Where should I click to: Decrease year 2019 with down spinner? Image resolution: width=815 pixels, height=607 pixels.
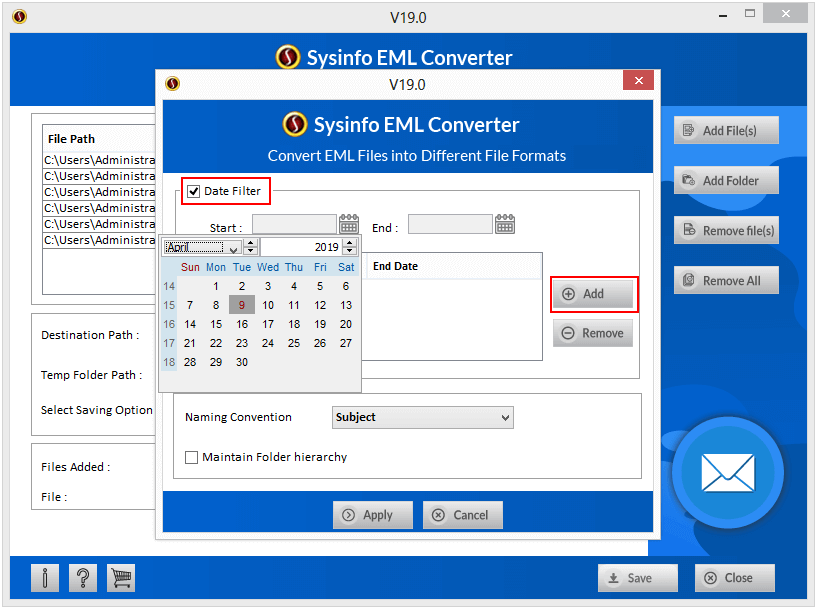coord(350,251)
